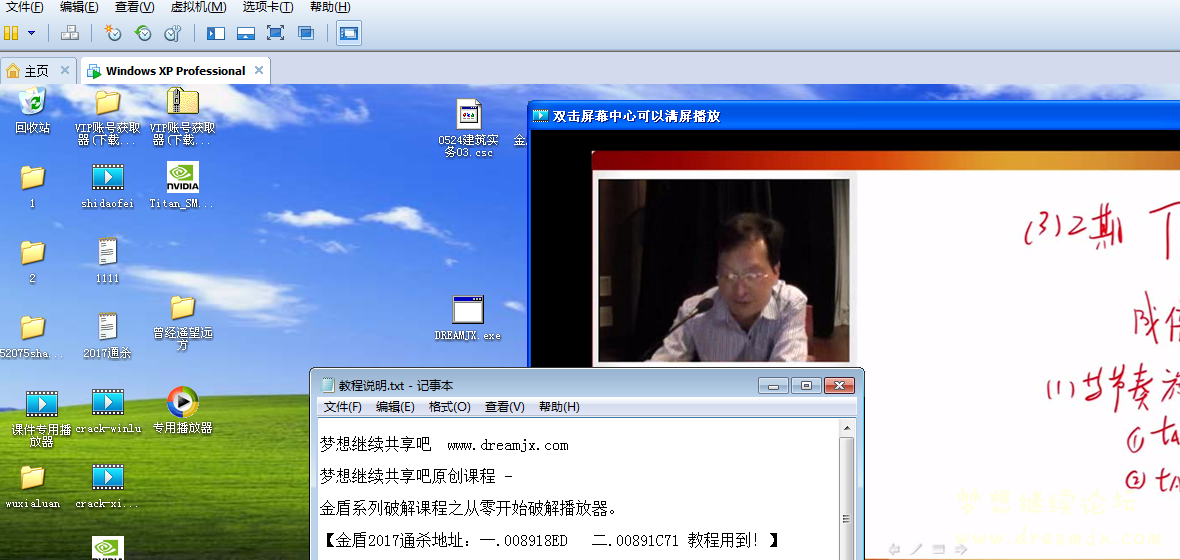Viewport: 1180px width, 560px height.
Task: Open the 虚拟机(M) menu
Action: pos(199,7)
